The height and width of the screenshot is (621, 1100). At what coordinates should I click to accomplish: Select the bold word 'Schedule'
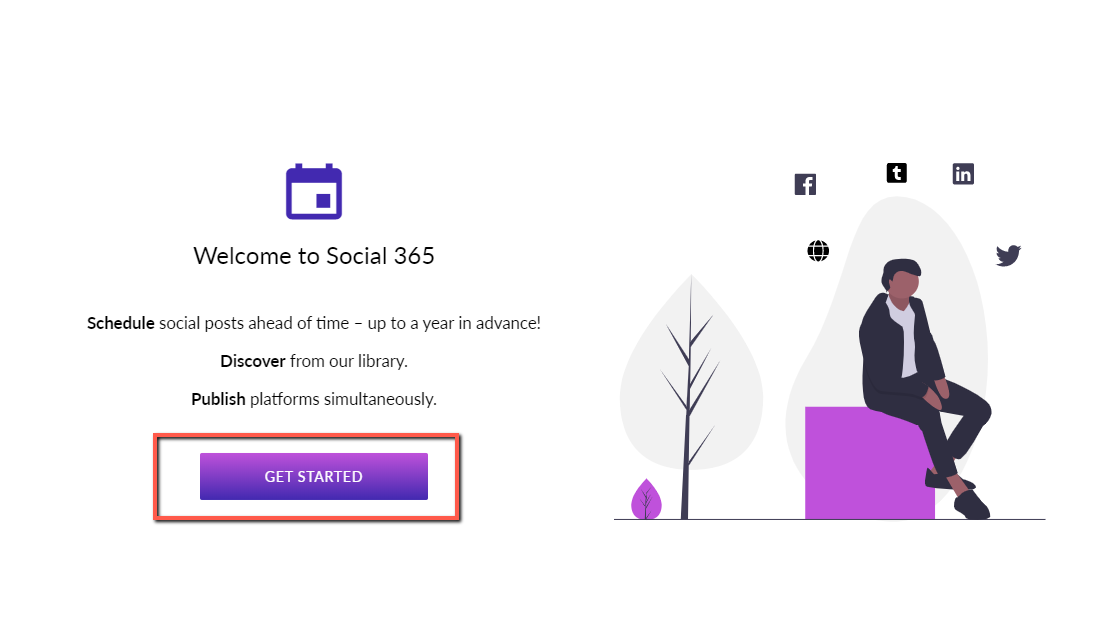[x=121, y=323]
